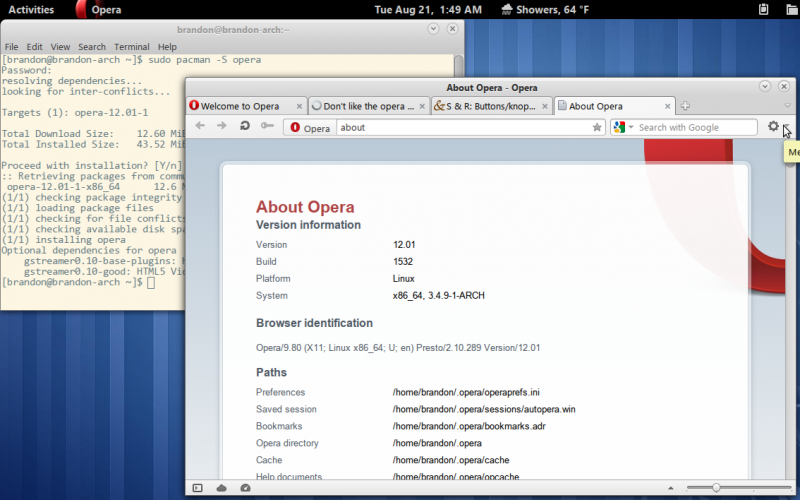Viewport: 800px width, 500px height.
Task: Select version value 12.01
Action: [404, 244]
